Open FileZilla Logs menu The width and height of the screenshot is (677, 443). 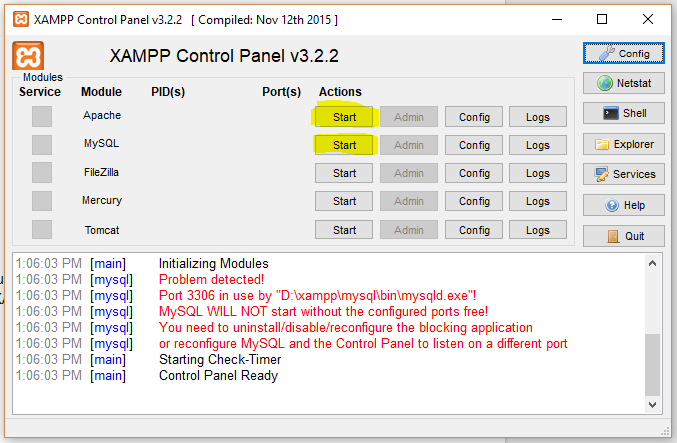tap(538, 173)
